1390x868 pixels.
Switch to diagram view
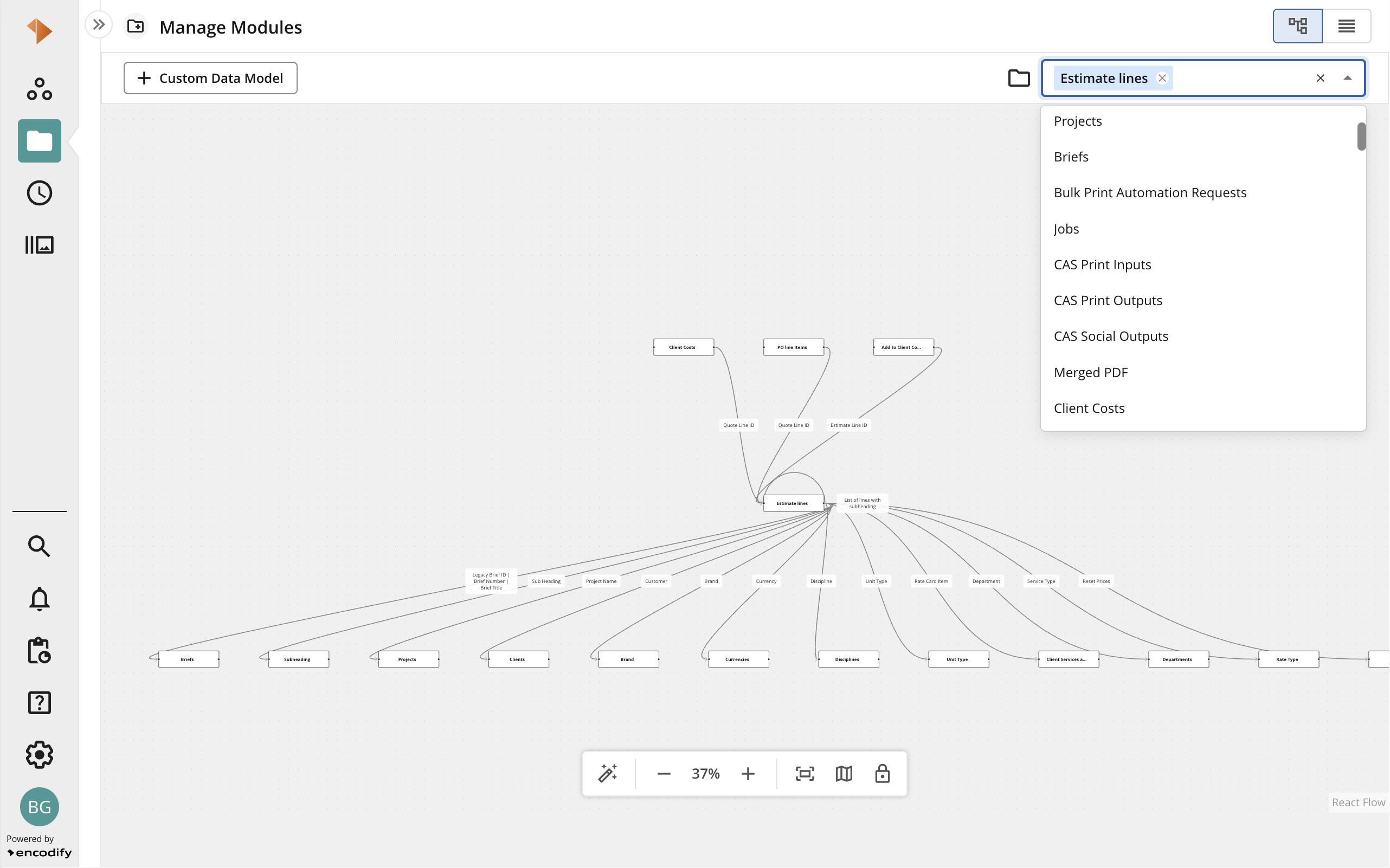(x=1297, y=26)
